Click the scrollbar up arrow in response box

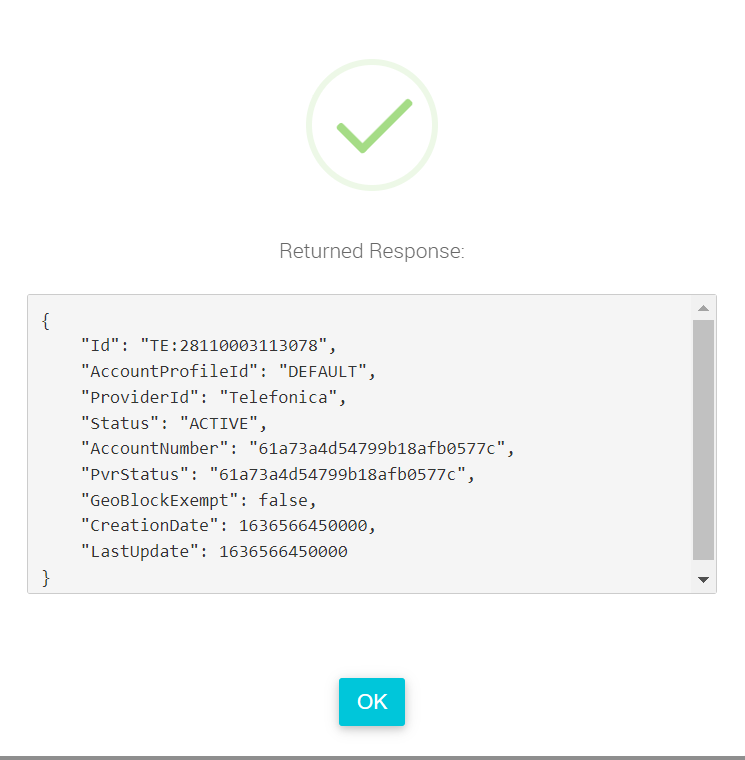703,308
